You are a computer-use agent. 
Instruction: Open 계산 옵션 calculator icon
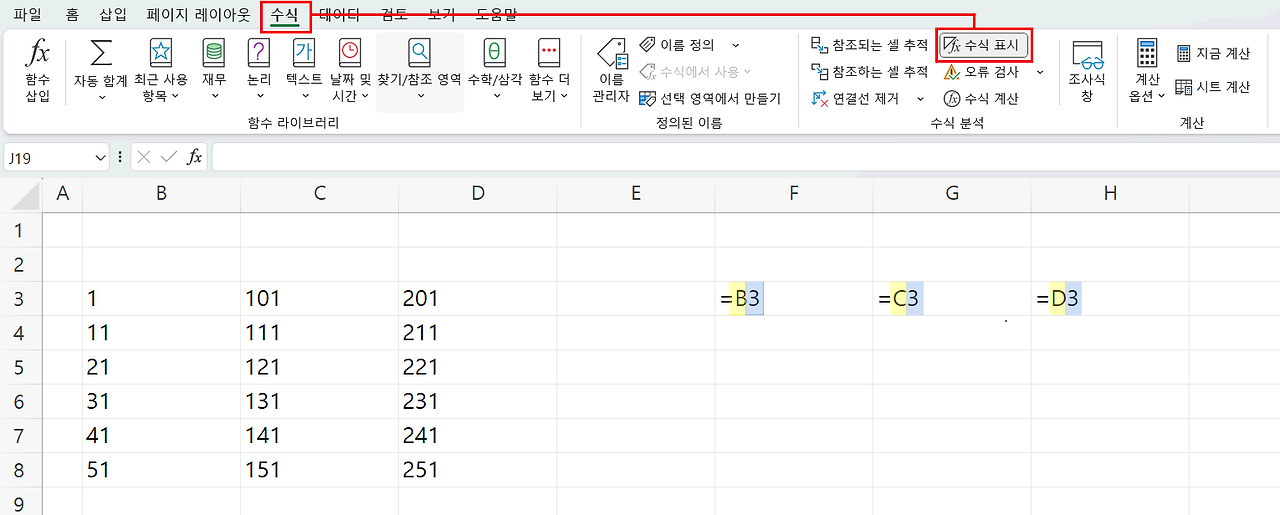pyautogui.click(x=1147, y=54)
